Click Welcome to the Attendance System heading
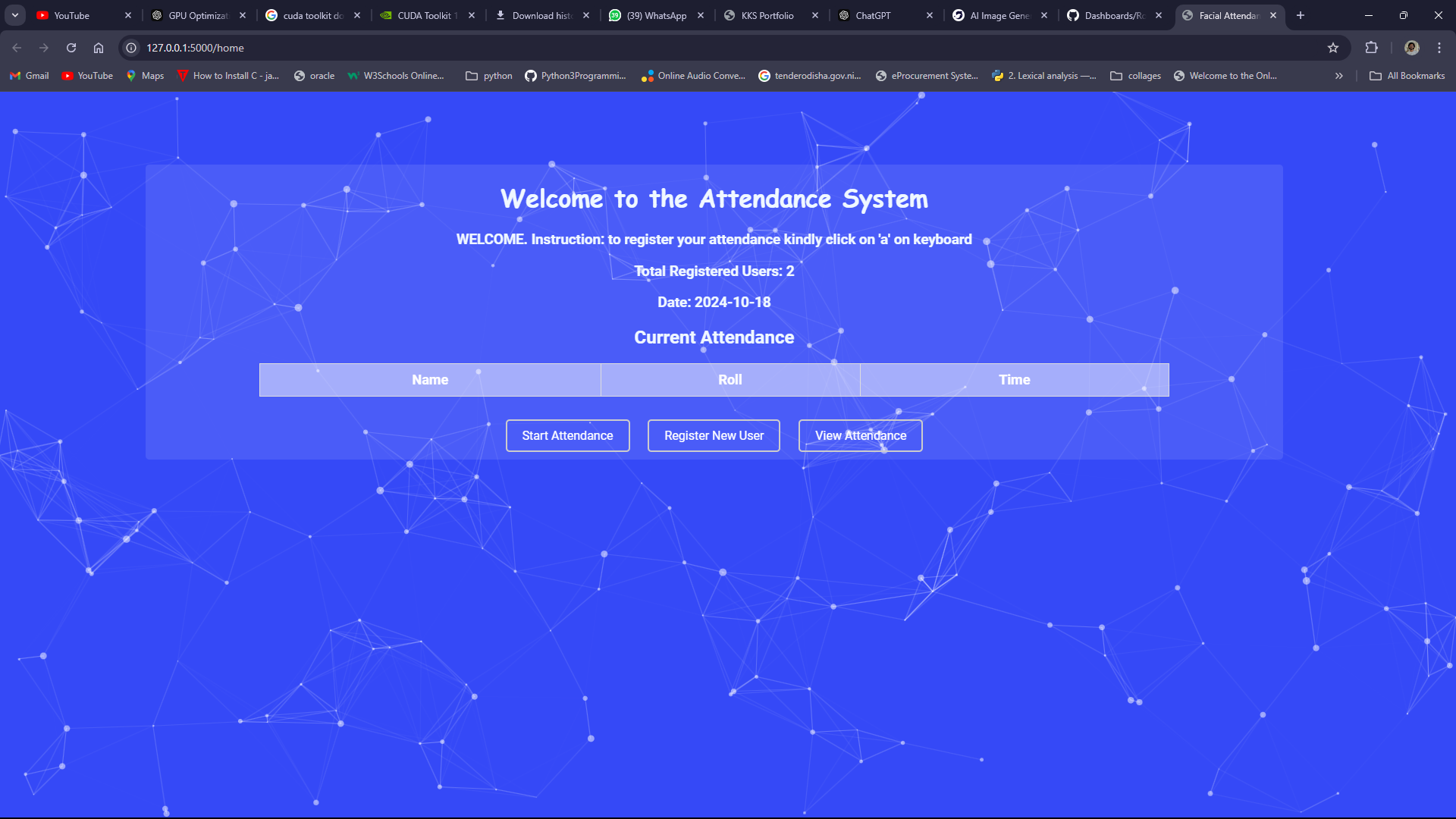The width and height of the screenshot is (1456, 819). [714, 199]
